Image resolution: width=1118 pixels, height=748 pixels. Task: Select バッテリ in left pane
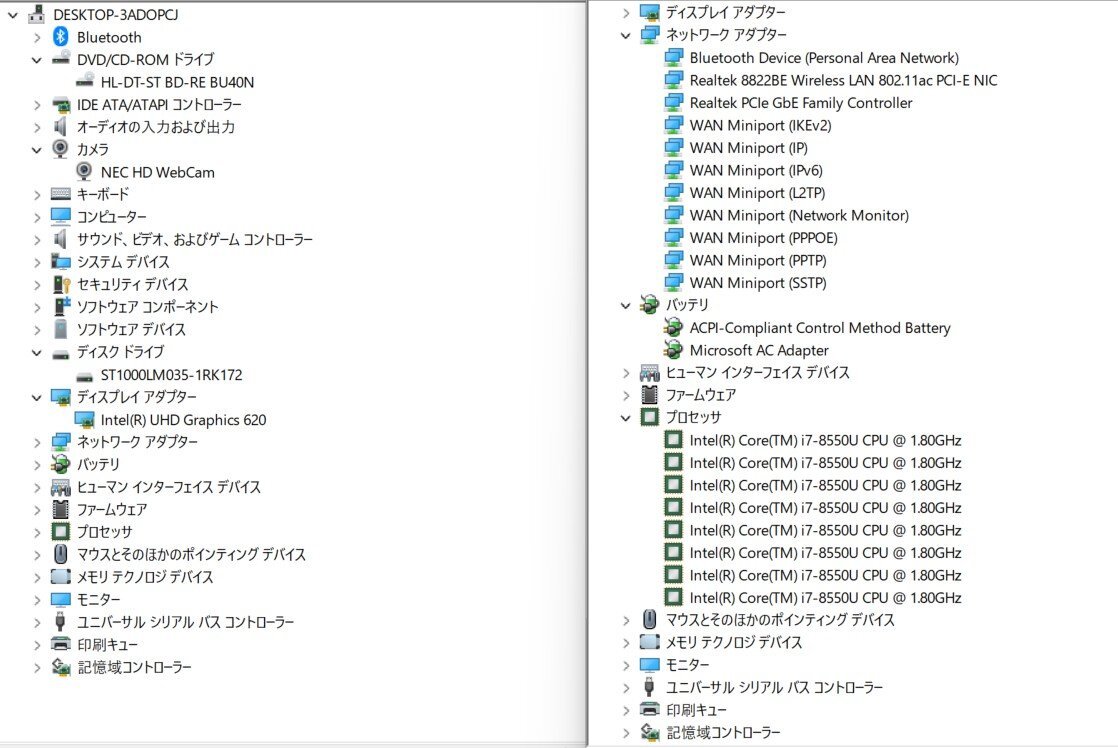tap(98, 464)
